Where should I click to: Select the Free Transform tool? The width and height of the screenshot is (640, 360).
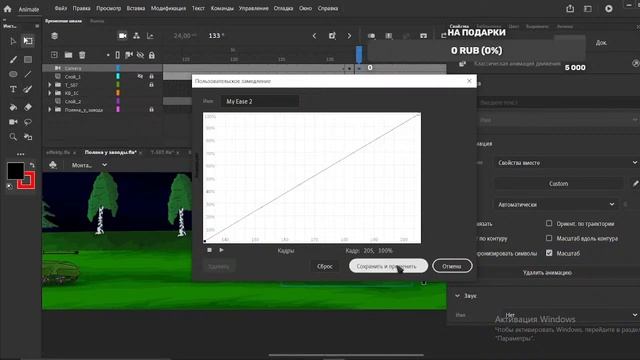[28, 41]
